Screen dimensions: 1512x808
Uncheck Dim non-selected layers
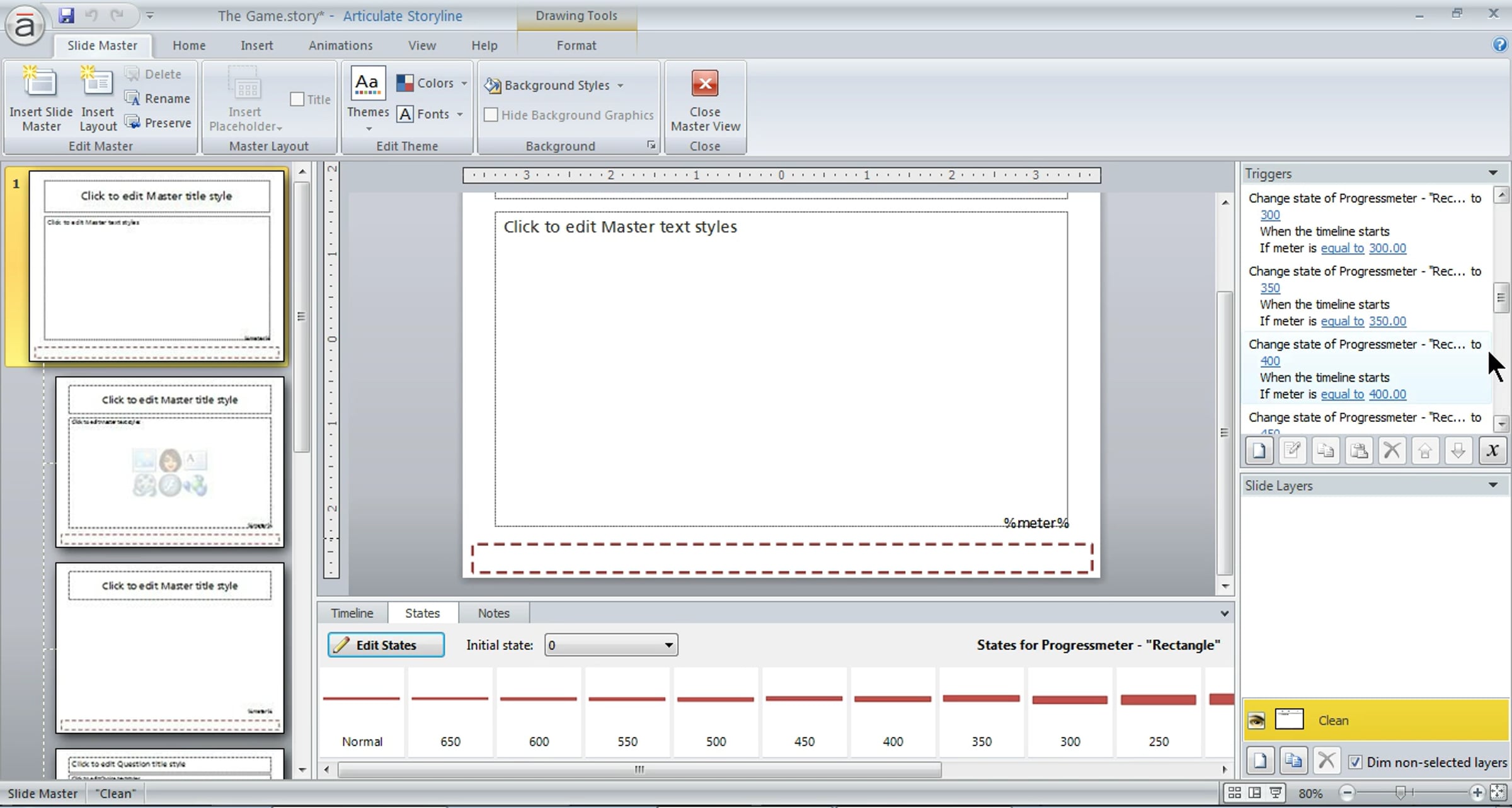tap(1354, 762)
